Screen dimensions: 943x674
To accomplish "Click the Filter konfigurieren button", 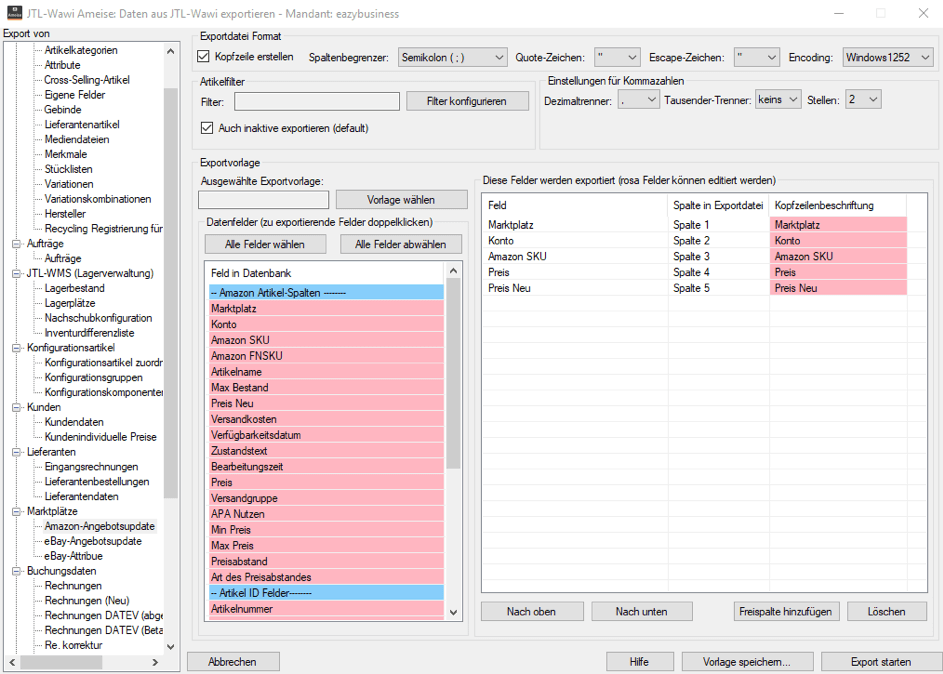I will pos(467,101).
